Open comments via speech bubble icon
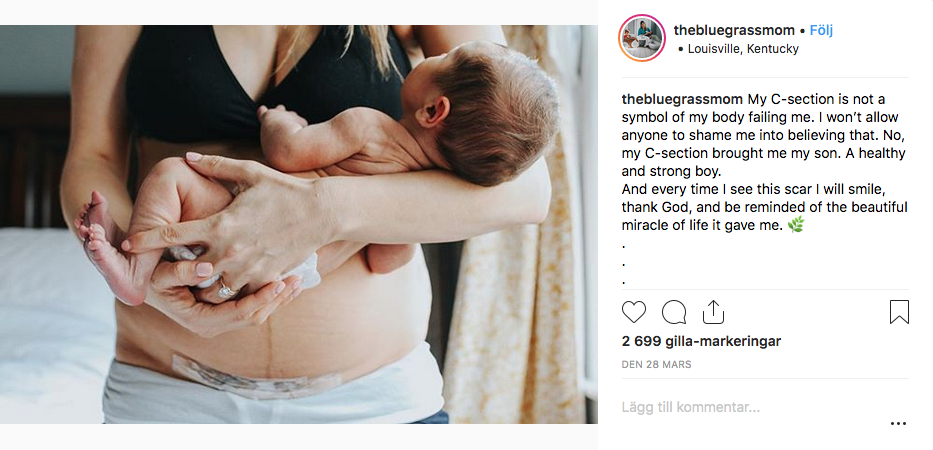This screenshot has width=933, height=450. (x=674, y=312)
